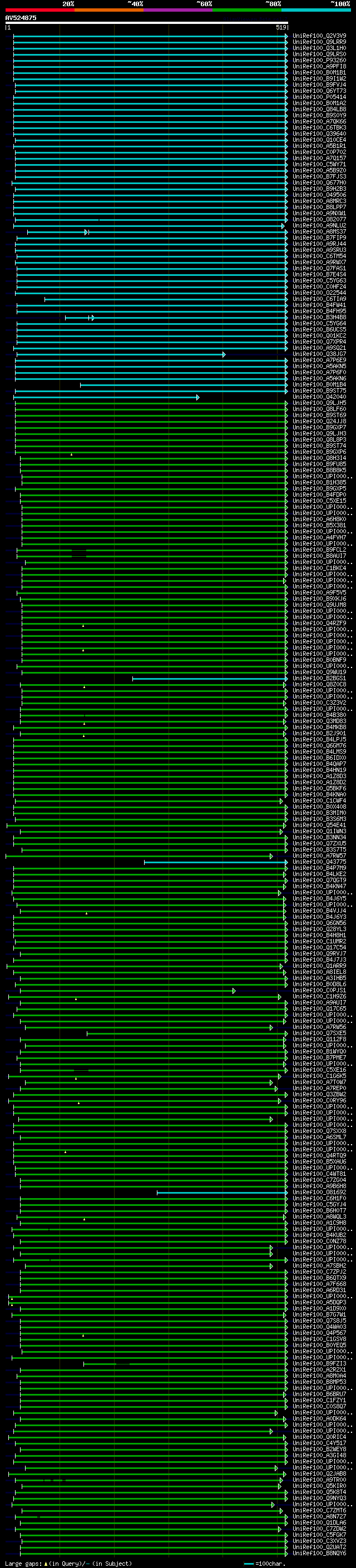The image size is (356, 1568).
Task: Click hit UniRef100_P05414
Action: (319, 97)
